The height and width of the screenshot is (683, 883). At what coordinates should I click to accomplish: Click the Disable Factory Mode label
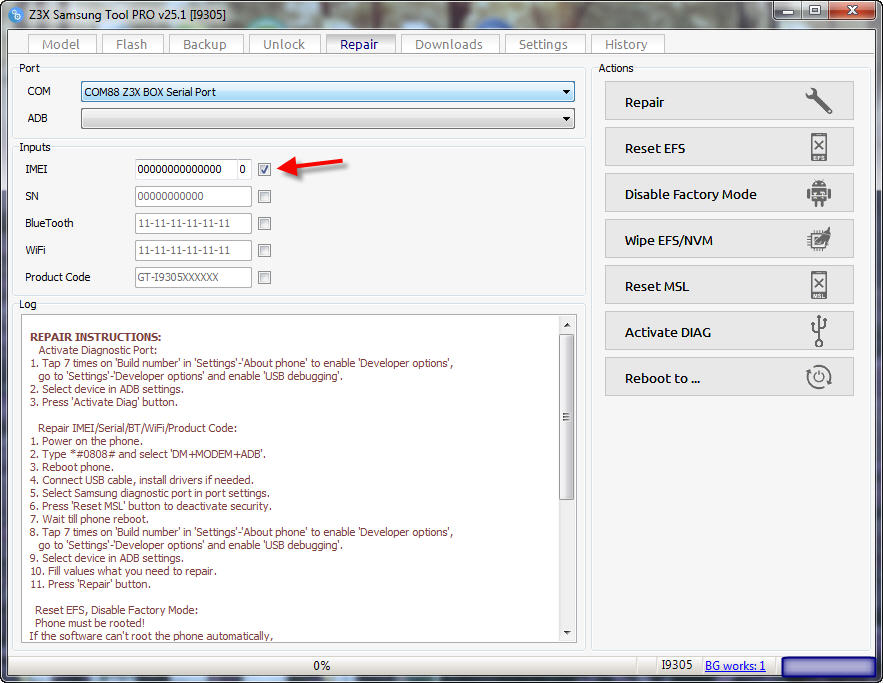(x=690, y=194)
